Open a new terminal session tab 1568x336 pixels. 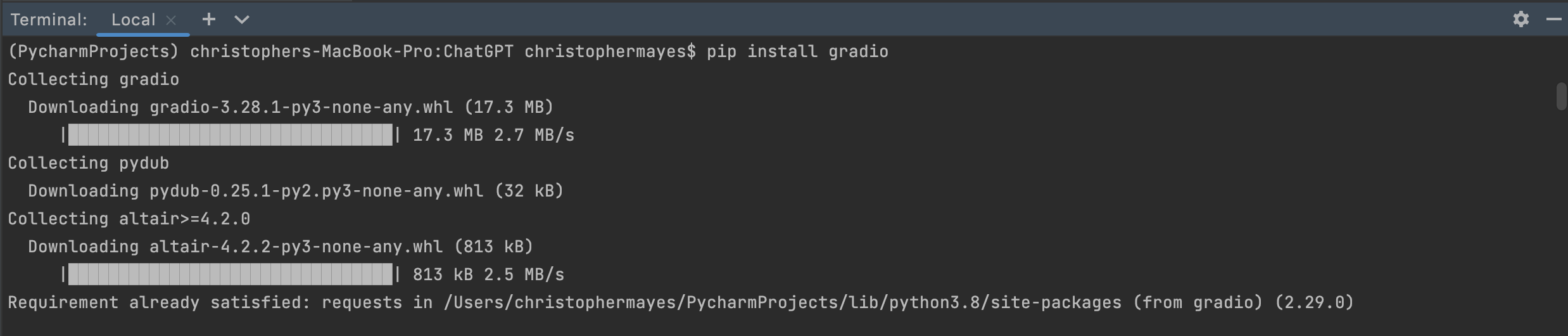[x=208, y=20]
